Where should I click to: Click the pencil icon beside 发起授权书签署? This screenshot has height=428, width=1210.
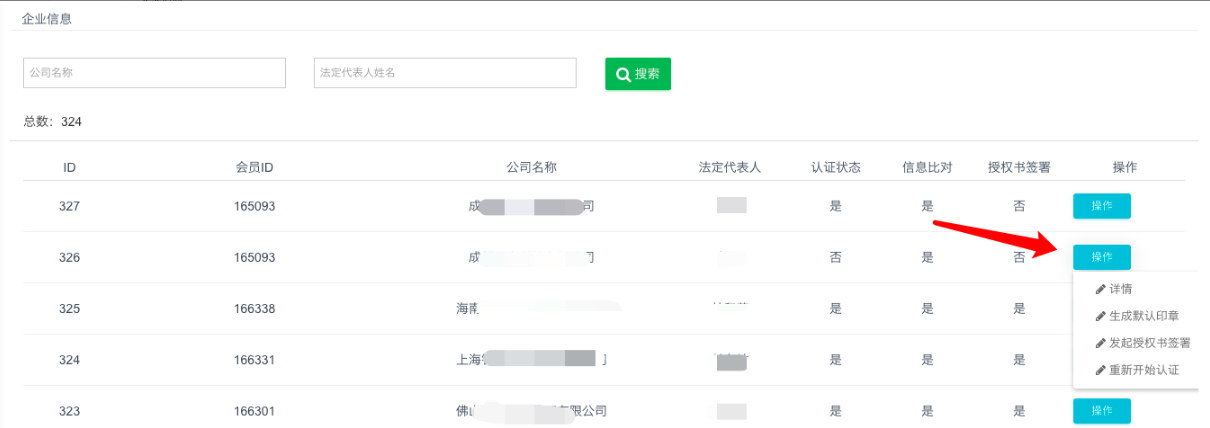click(1101, 343)
